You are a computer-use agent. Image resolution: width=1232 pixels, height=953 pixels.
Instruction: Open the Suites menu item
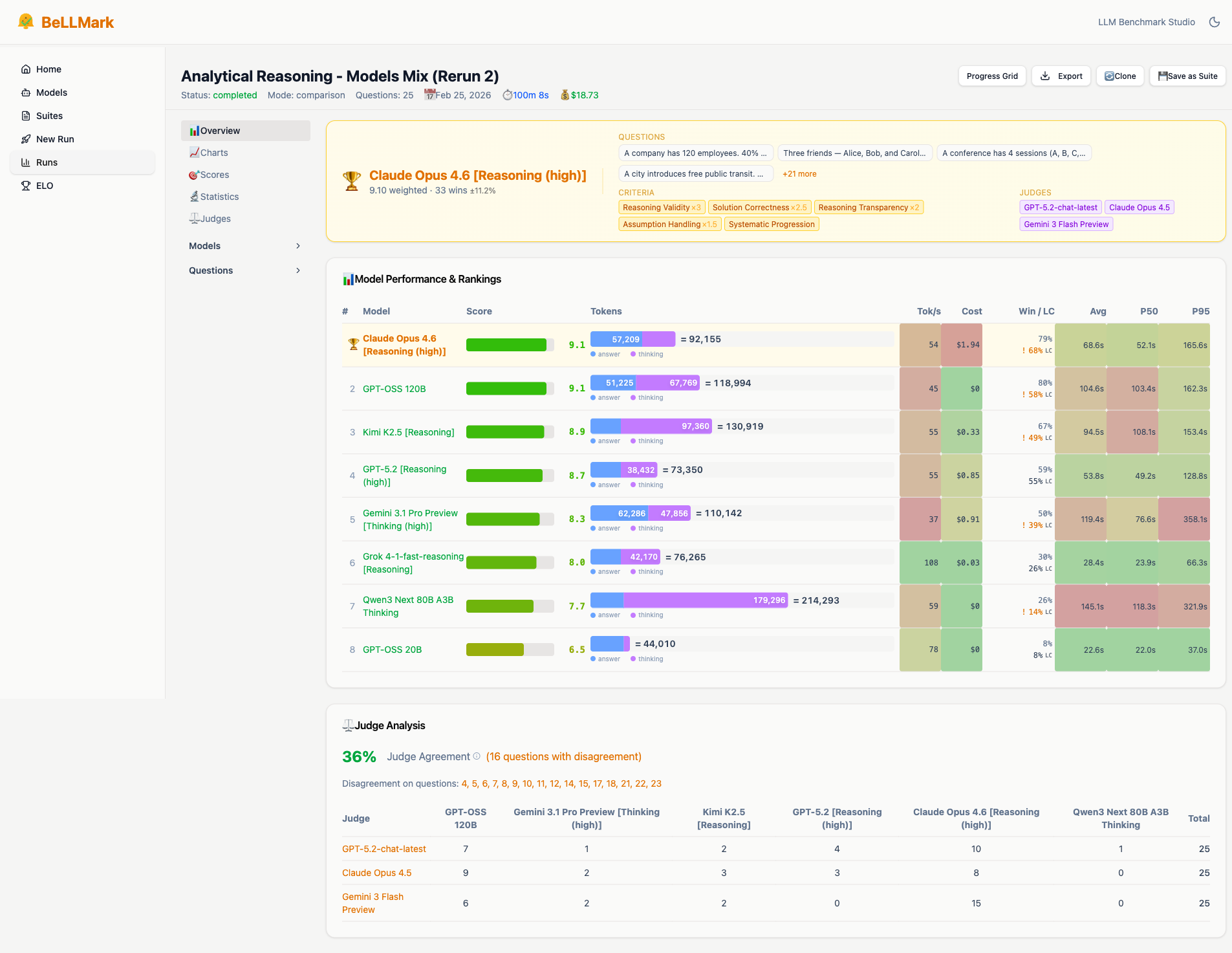[x=49, y=115]
